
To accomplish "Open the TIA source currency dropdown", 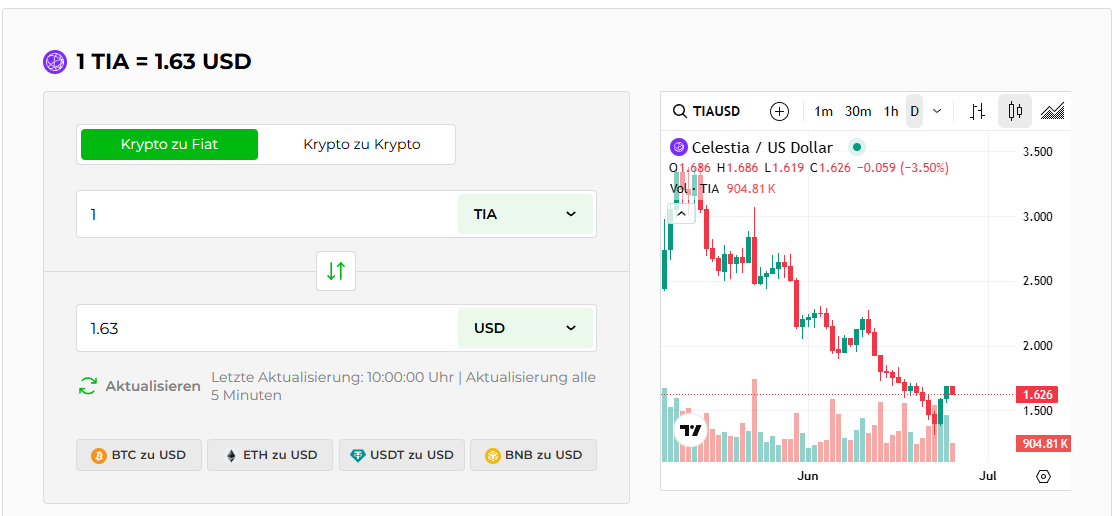I will 525,214.
